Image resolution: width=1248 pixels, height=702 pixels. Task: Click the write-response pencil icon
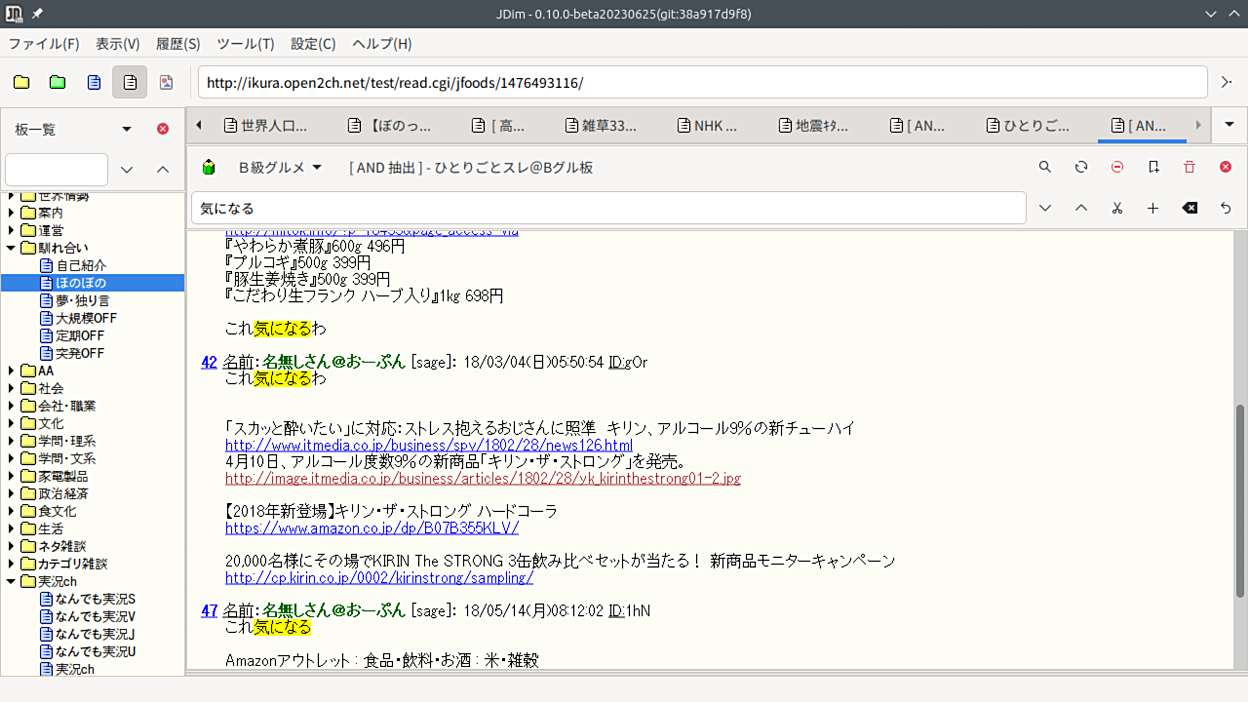point(208,167)
